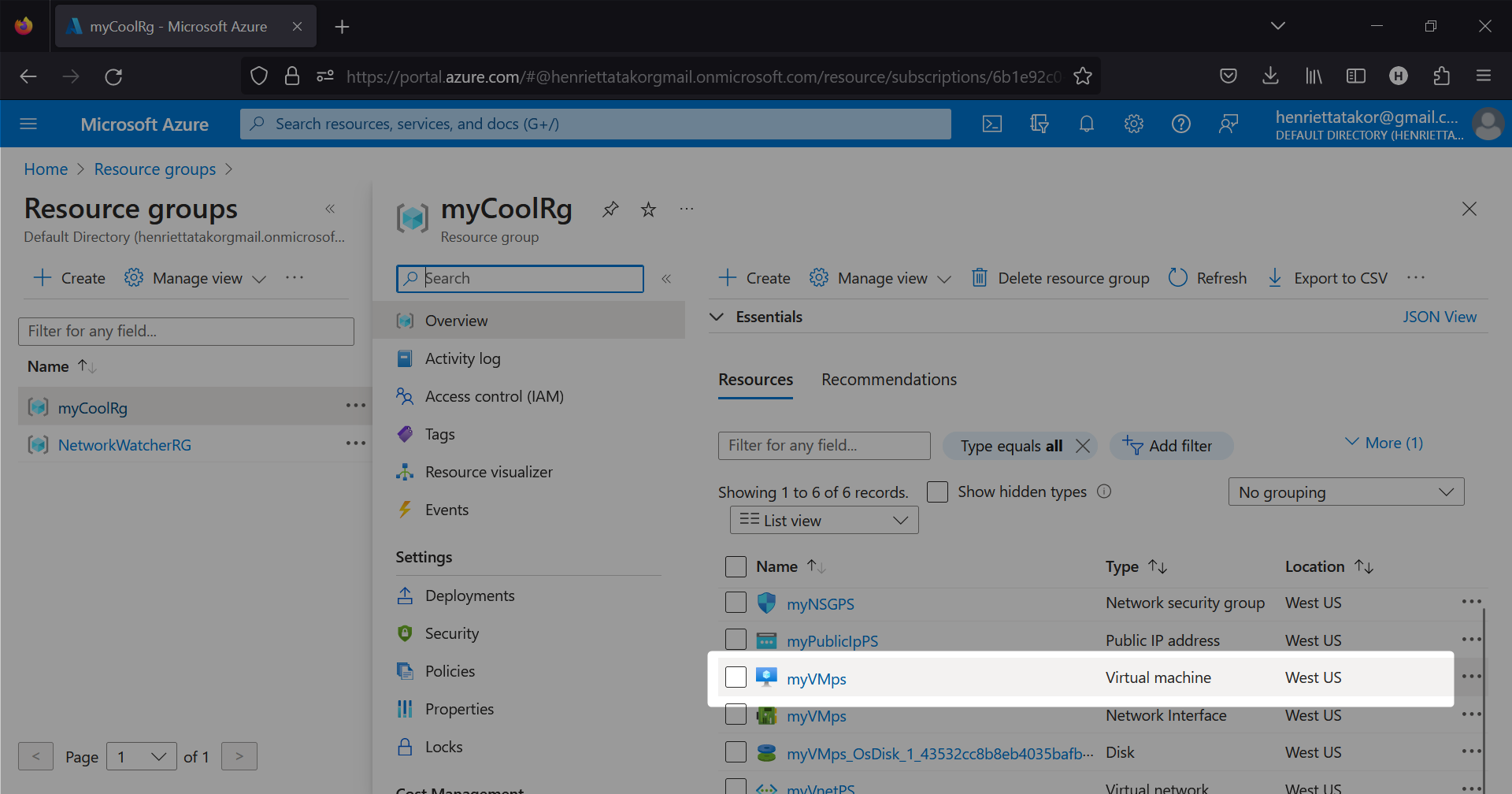Open the No grouping dropdown

(1346, 492)
